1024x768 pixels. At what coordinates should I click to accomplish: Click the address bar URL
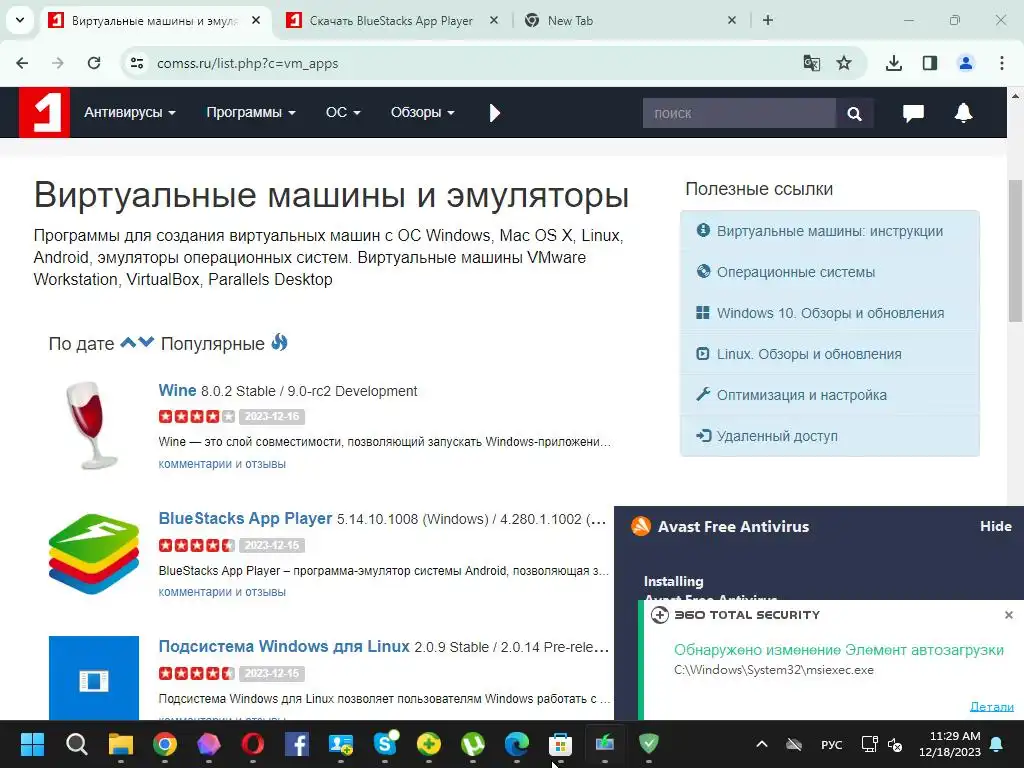[248, 63]
